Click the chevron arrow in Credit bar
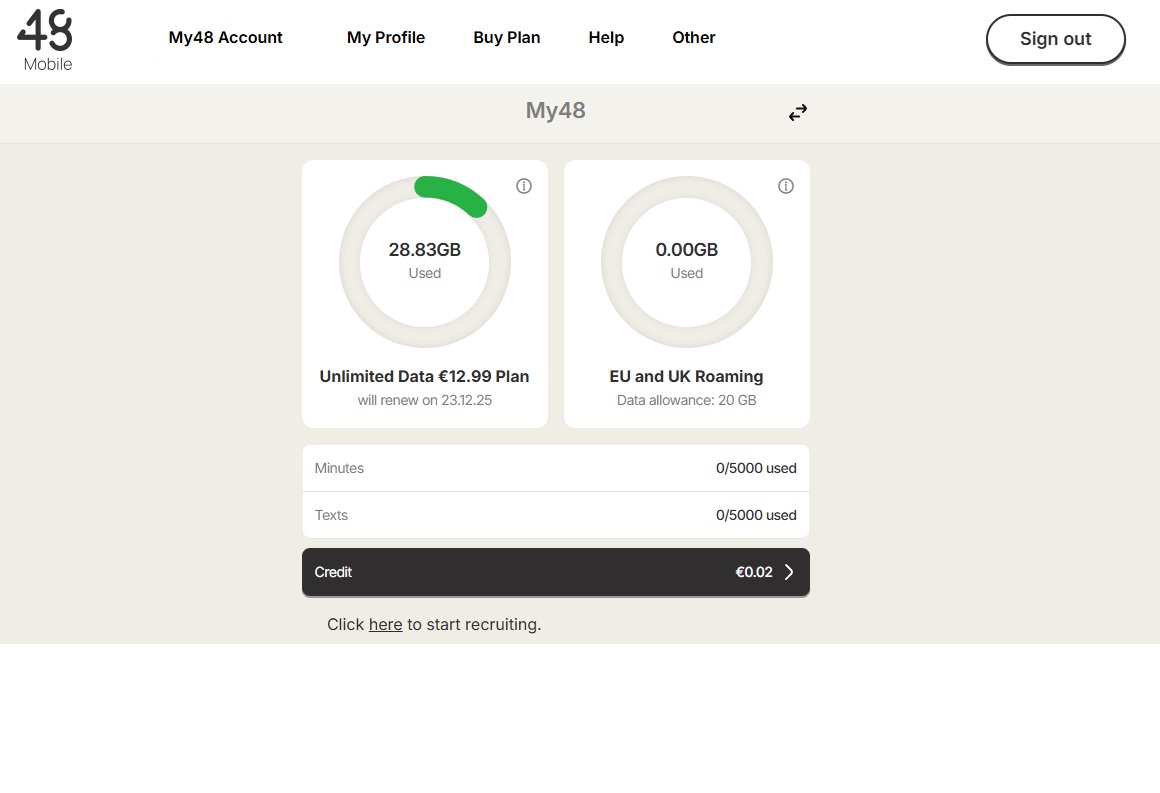Screen dimensions: 1160x793 [789, 572]
